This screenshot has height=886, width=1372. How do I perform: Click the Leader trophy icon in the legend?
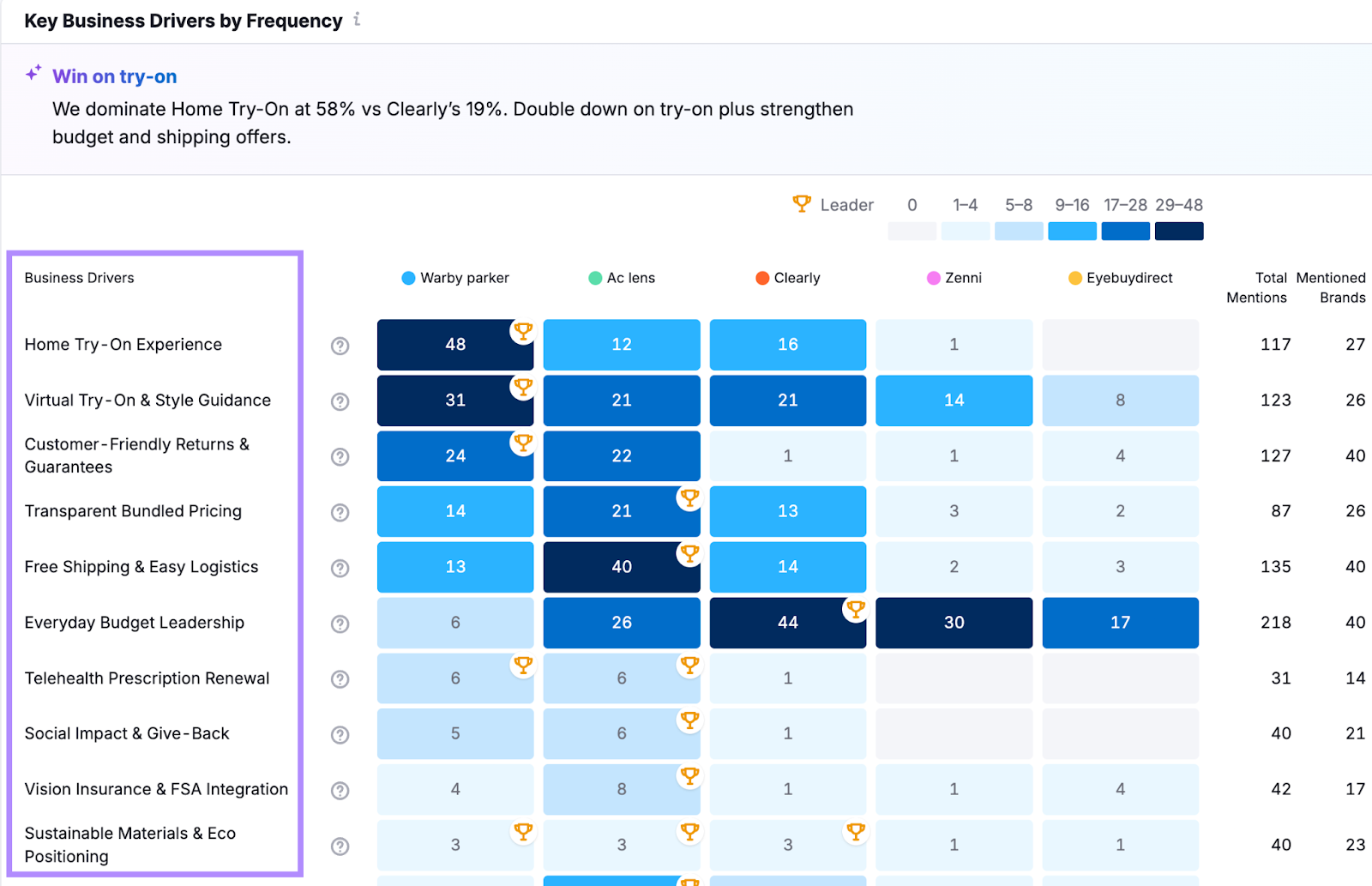point(802,204)
